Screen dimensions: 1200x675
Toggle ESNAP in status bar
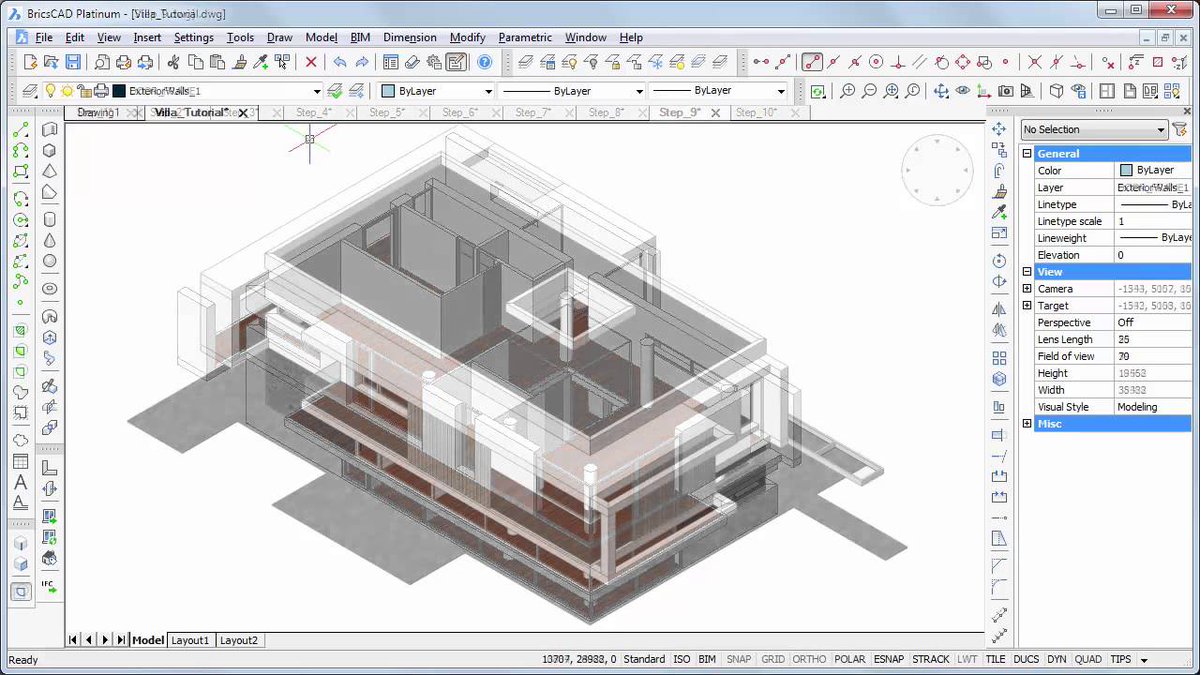pyautogui.click(x=889, y=659)
